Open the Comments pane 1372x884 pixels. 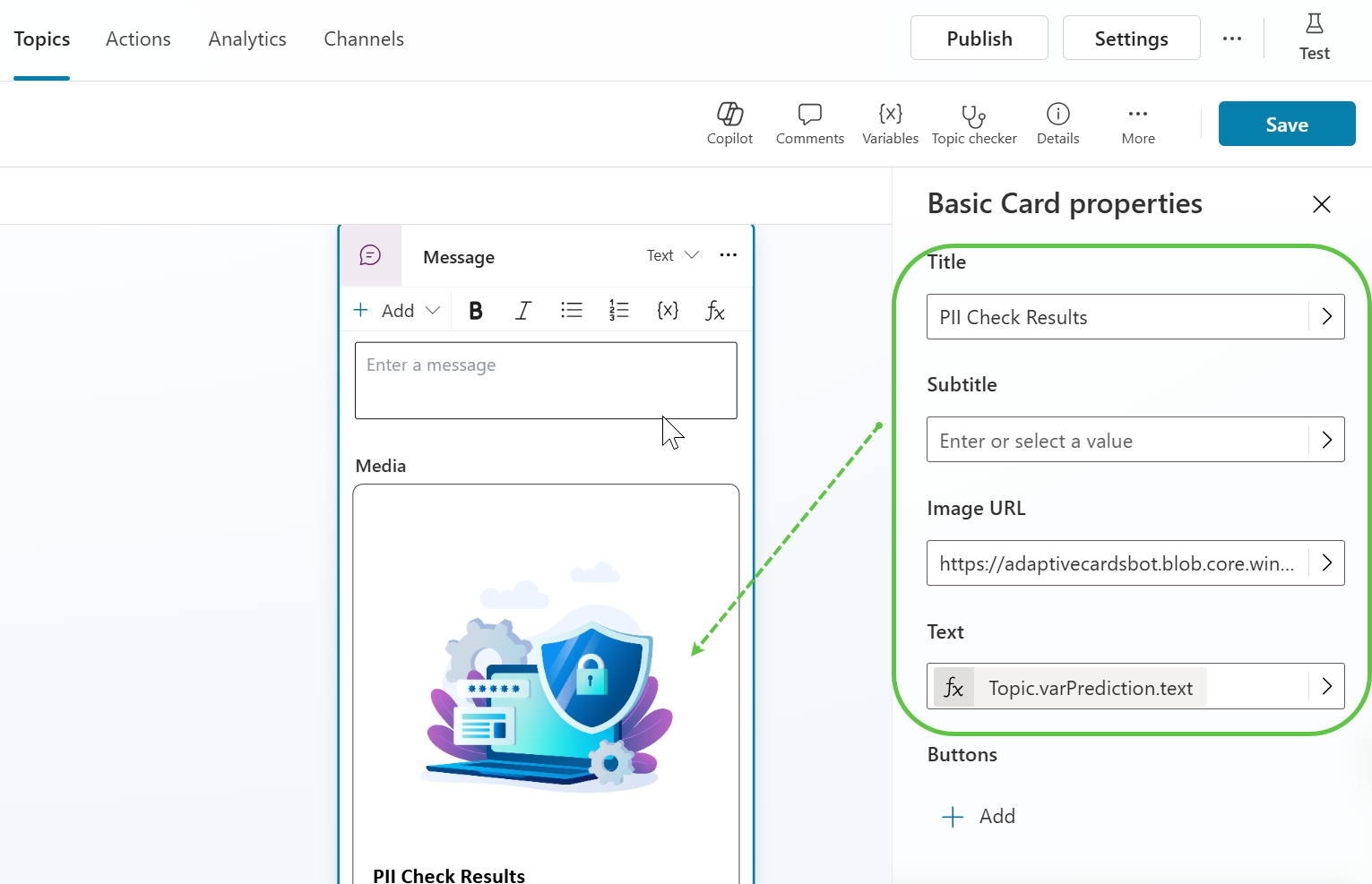(x=809, y=115)
